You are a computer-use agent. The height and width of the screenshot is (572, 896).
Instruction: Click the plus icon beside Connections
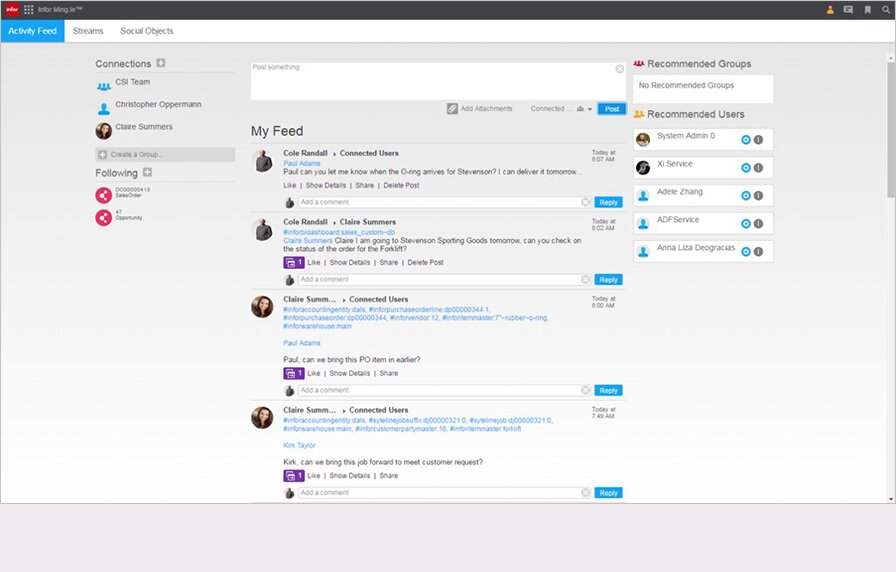point(161,63)
